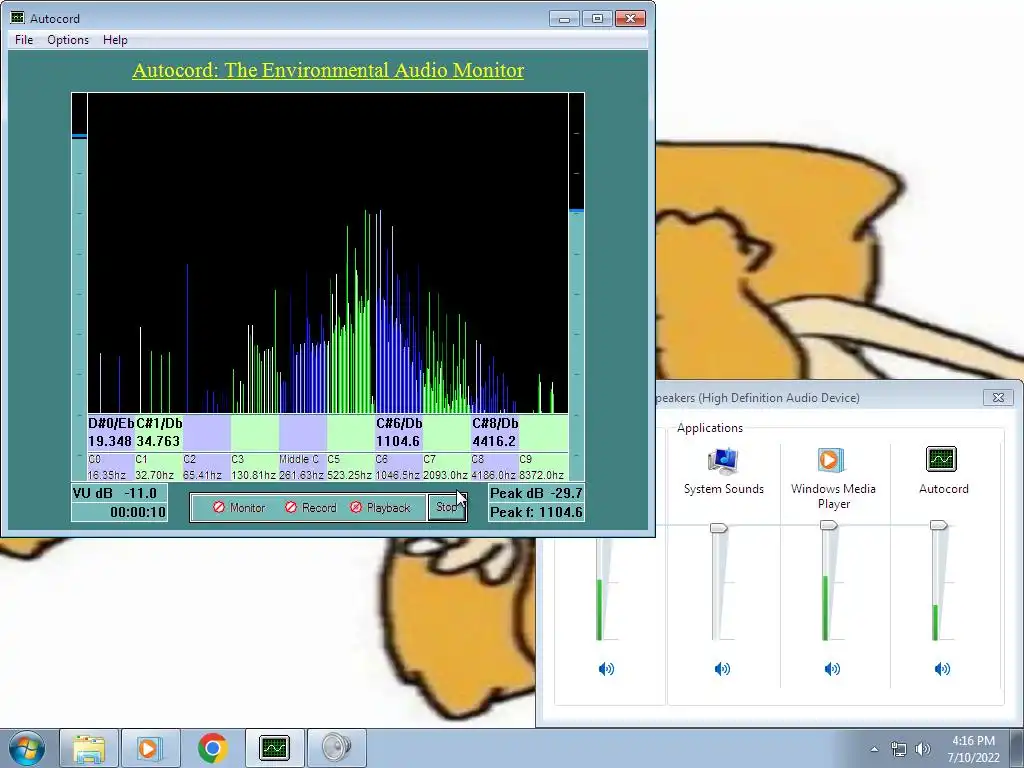Click the VU dB -11.0 readout
This screenshot has width=1024, height=768.
click(x=119, y=493)
